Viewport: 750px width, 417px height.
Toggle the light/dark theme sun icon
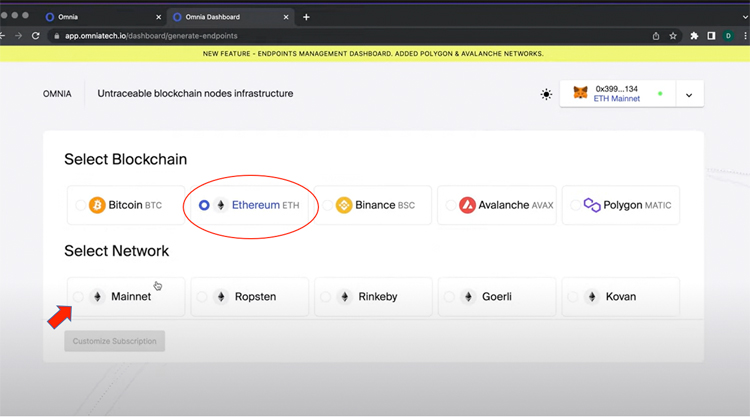point(546,94)
